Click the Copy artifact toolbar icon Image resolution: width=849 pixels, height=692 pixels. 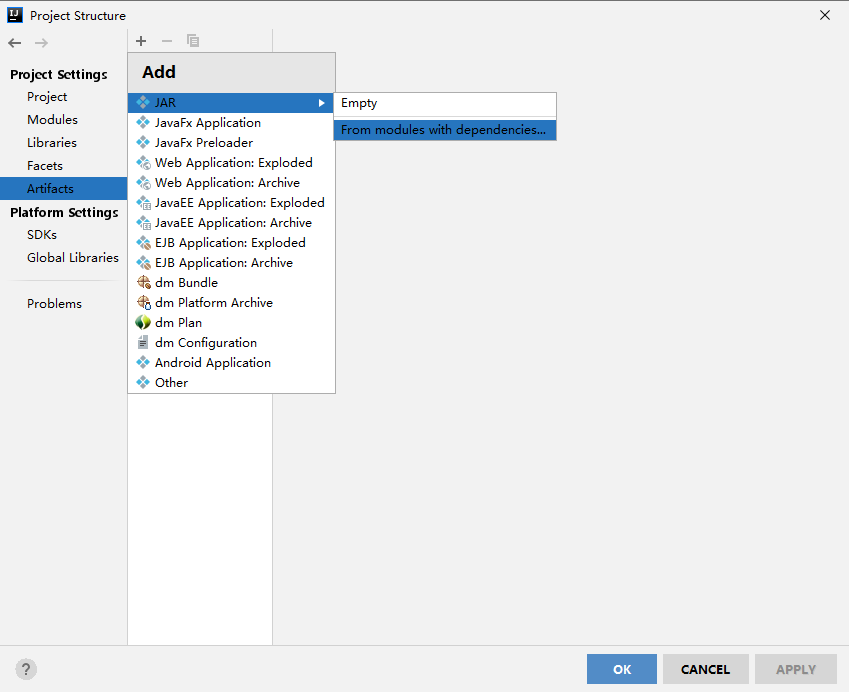pos(193,41)
